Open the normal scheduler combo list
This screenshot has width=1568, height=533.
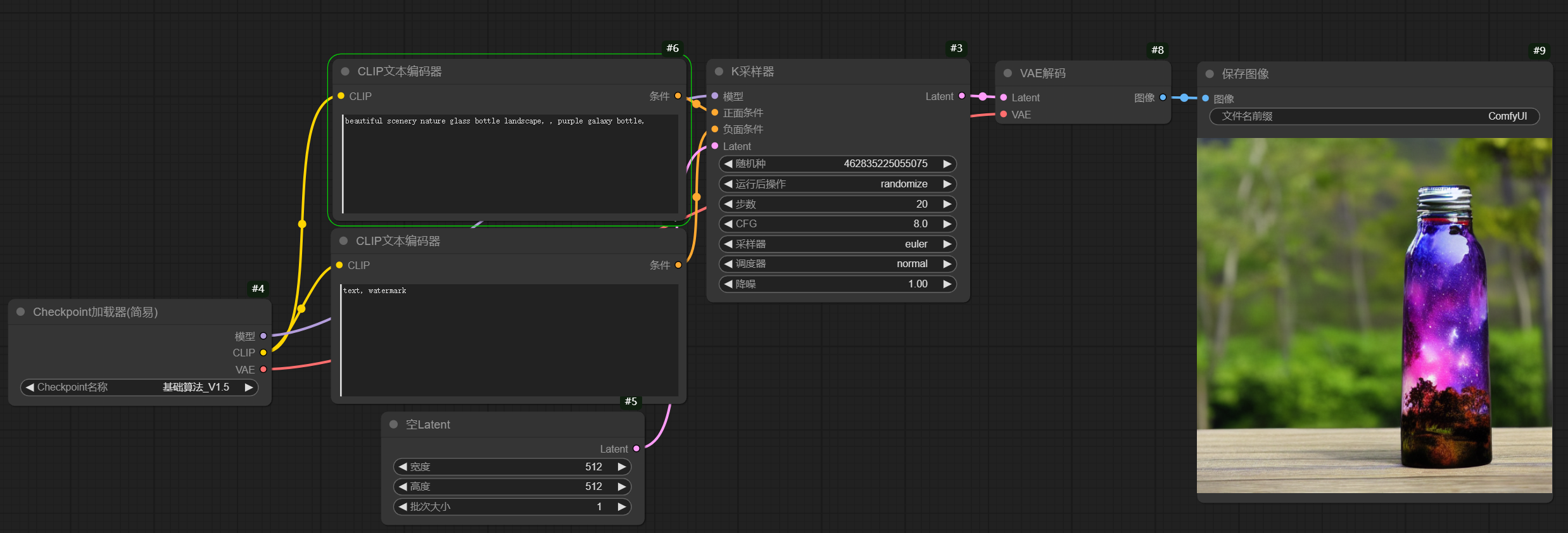pos(837,263)
